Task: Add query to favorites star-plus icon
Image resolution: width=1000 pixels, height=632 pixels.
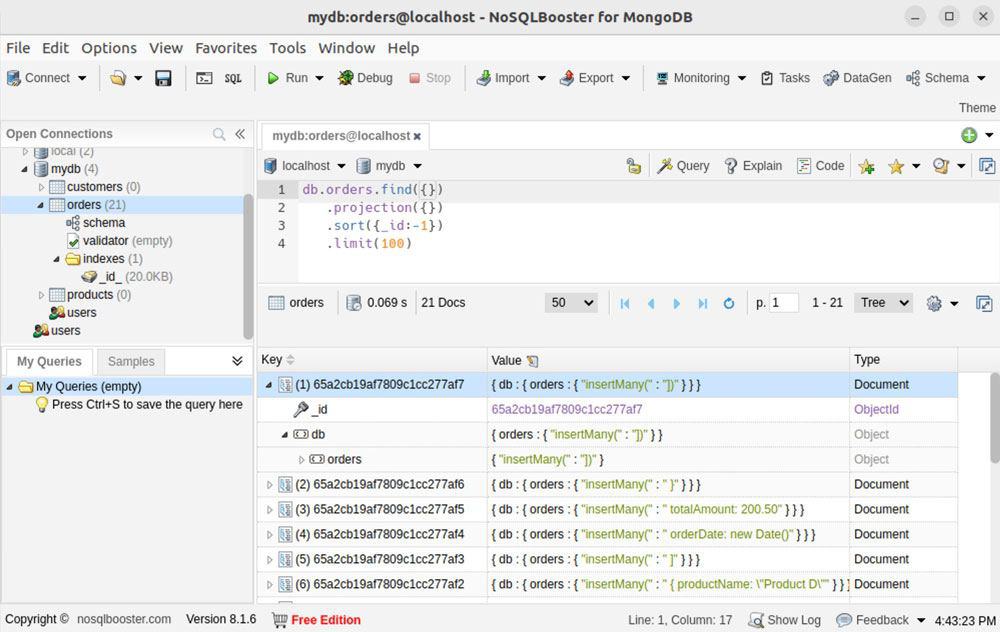Action: pos(866,166)
